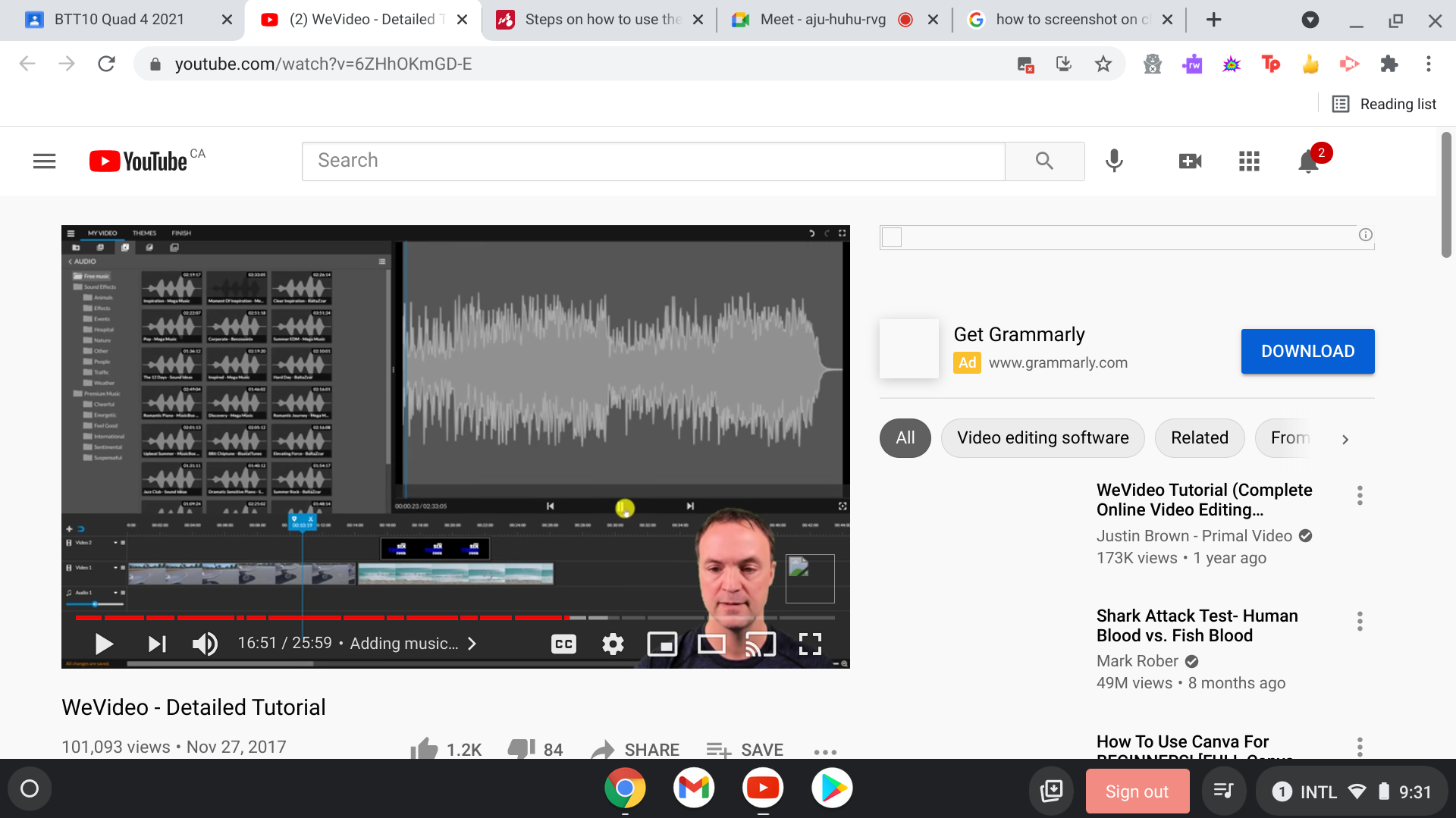Select the 'All' filter chip
This screenshot has width=1456, height=818.
[x=905, y=438]
